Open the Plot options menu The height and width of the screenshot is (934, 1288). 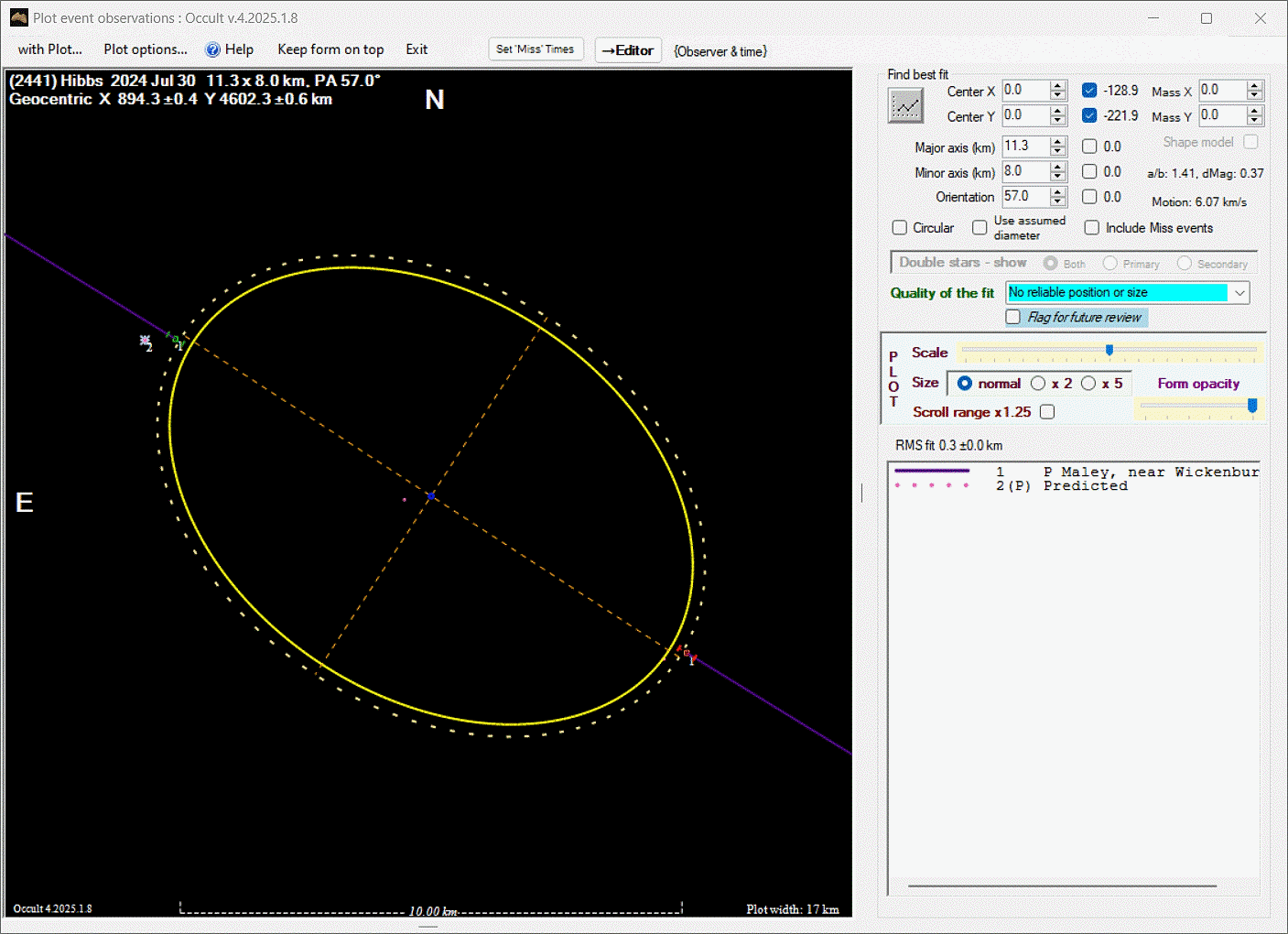point(146,50)
